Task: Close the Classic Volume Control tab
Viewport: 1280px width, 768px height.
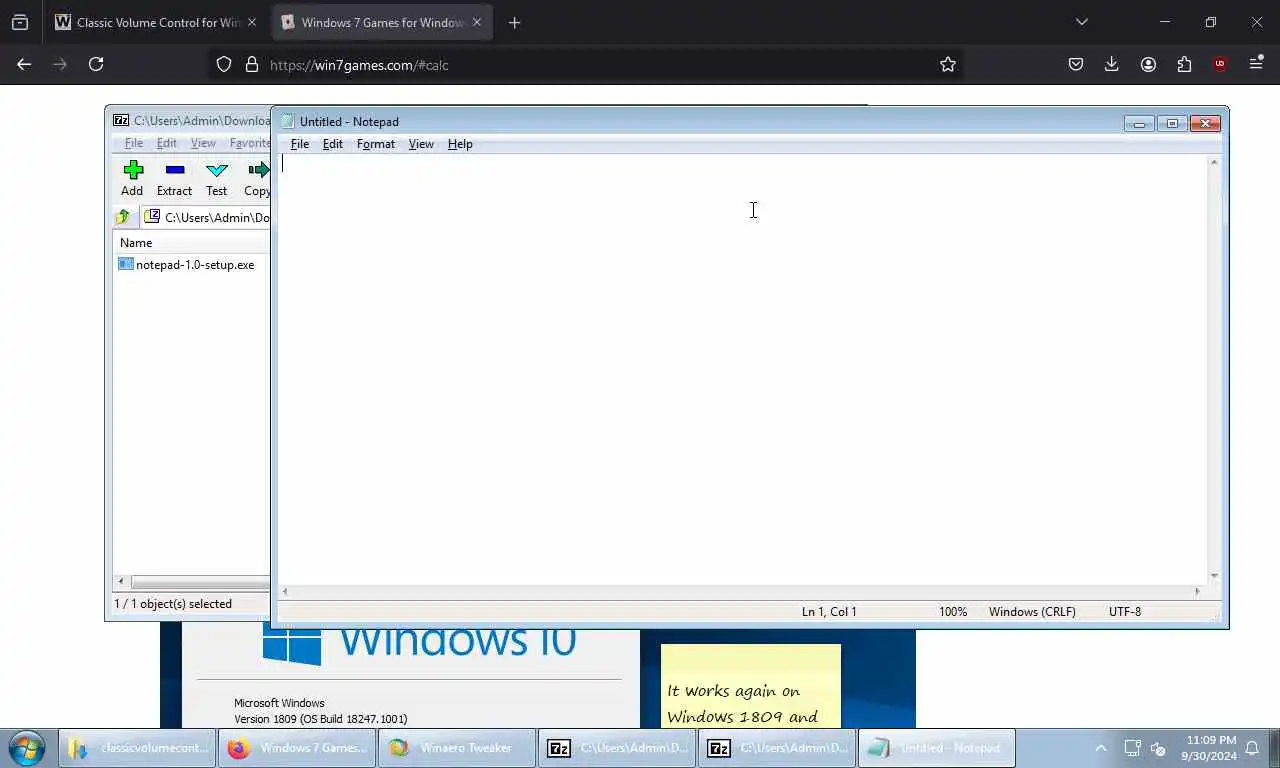Action: (251, 22)
